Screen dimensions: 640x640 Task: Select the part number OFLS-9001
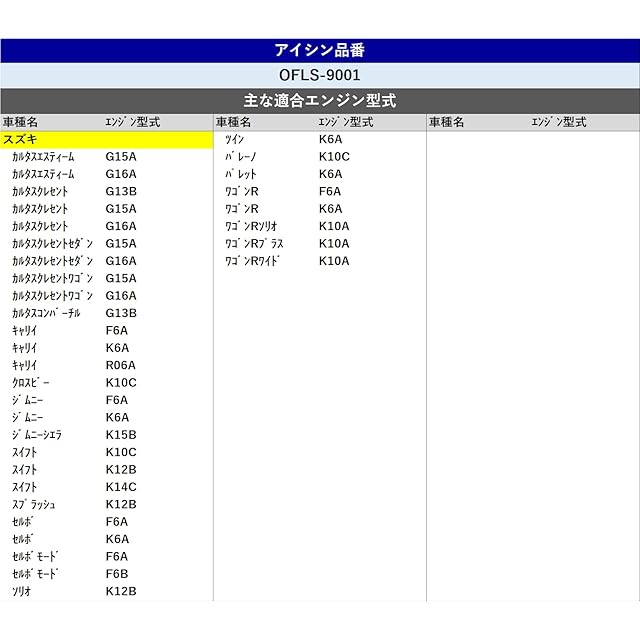coord(320,75)
